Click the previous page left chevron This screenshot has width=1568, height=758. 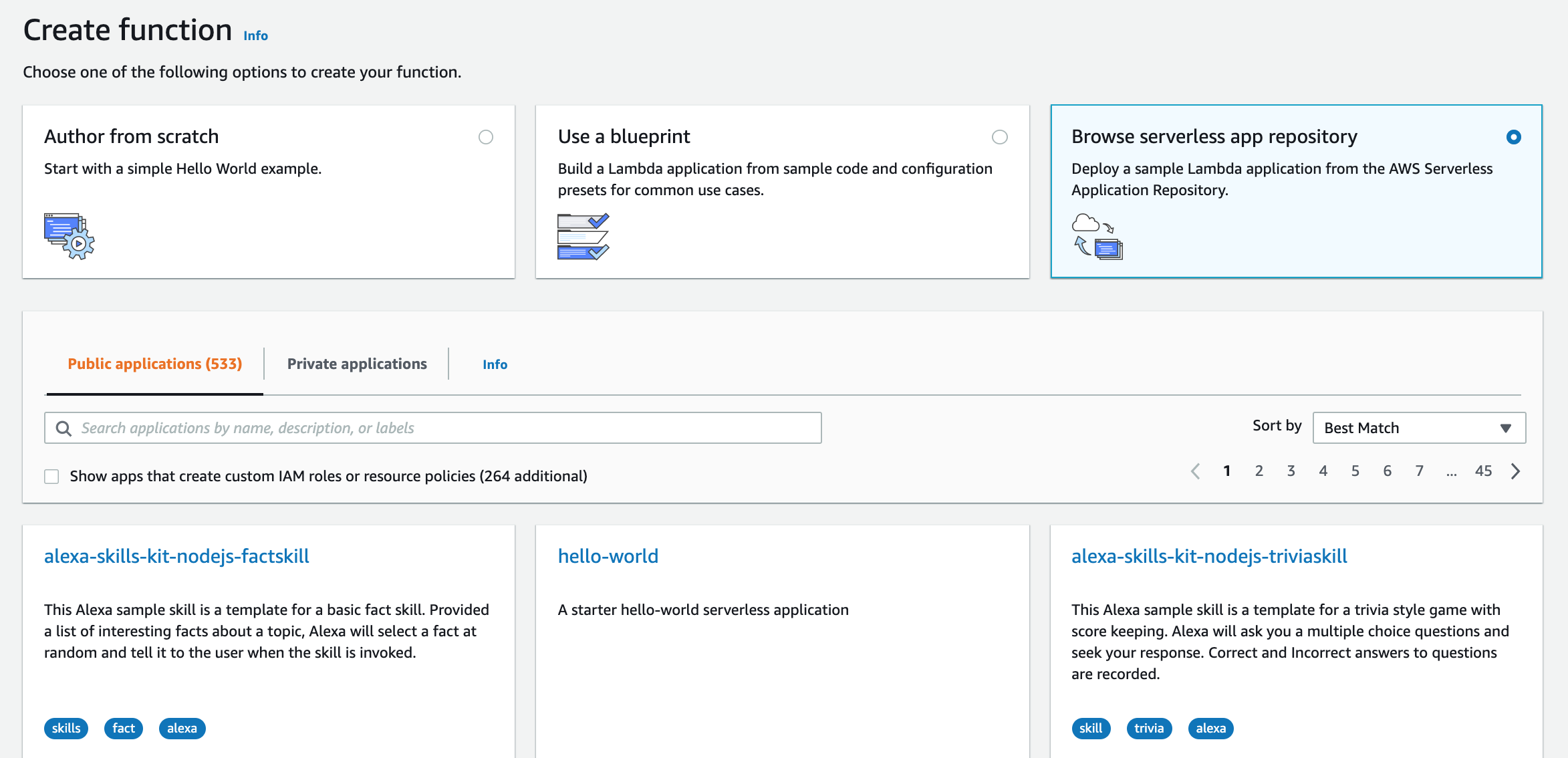(1196, 471)
